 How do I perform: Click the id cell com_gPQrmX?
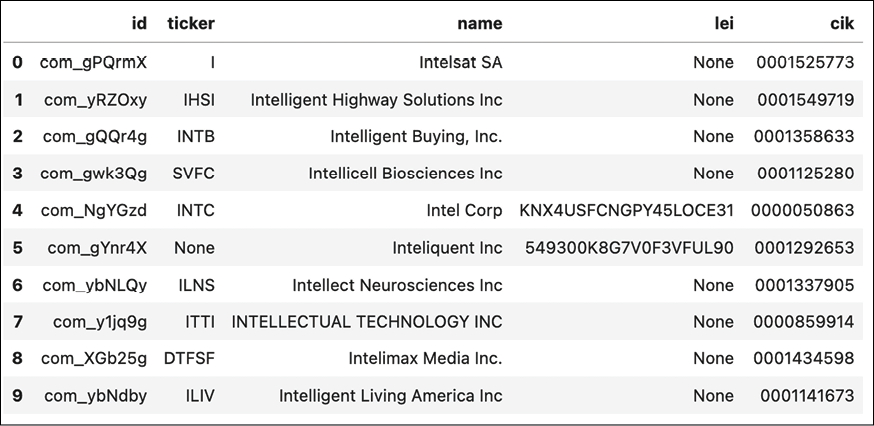(94, 62)
